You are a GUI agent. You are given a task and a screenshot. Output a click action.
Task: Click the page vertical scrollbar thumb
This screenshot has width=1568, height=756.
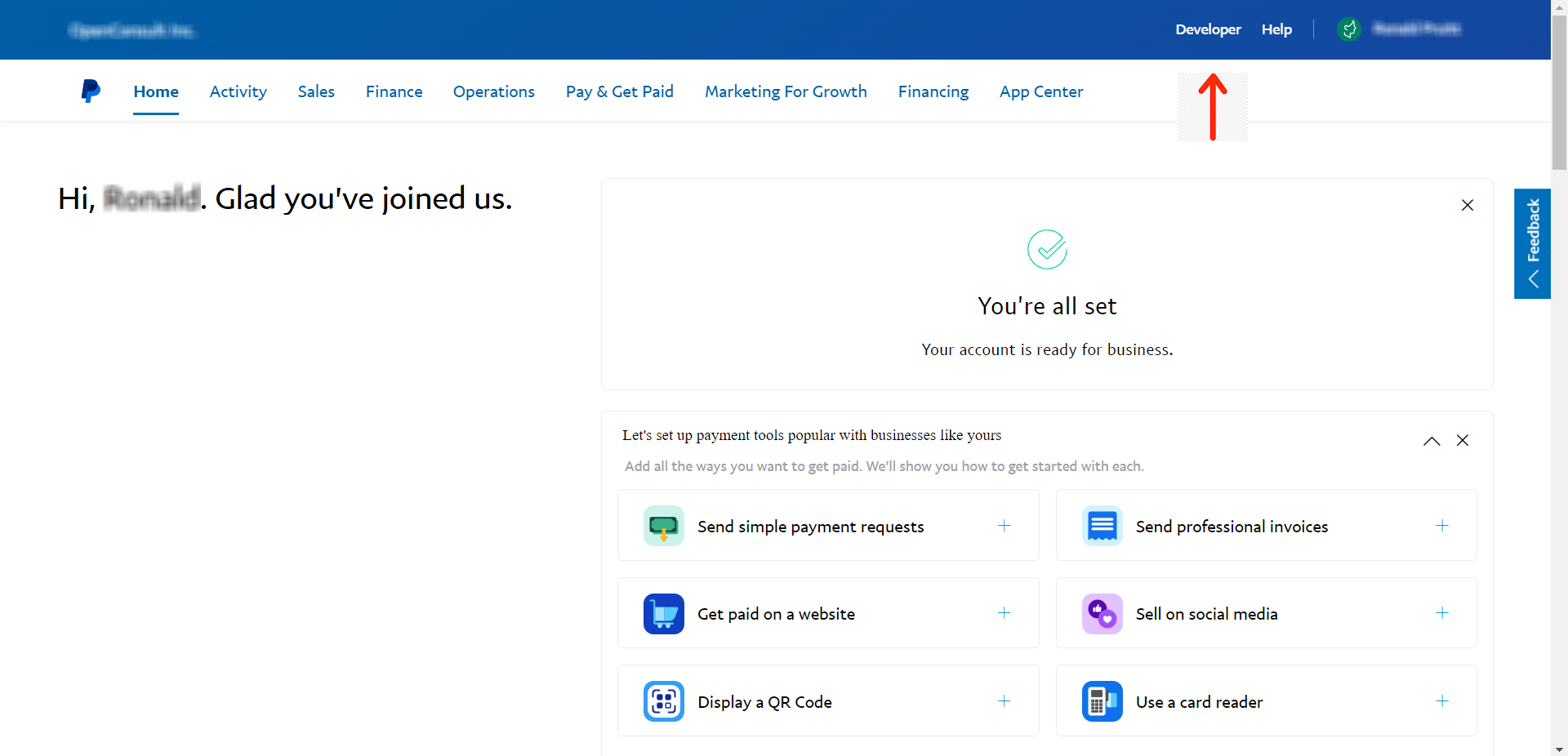[1559, 90]
